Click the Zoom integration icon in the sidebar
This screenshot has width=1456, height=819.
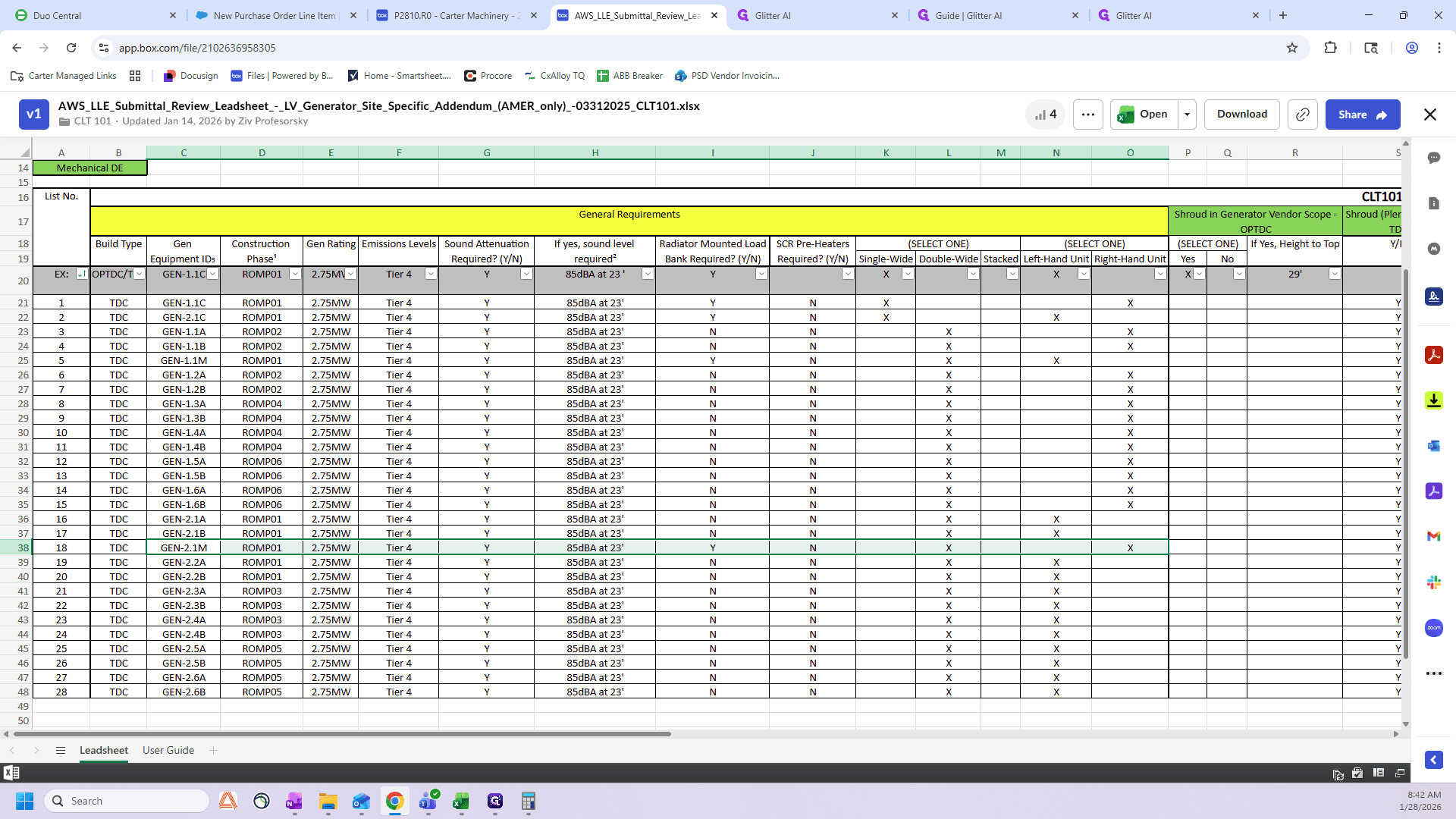tap(1433, 628)
